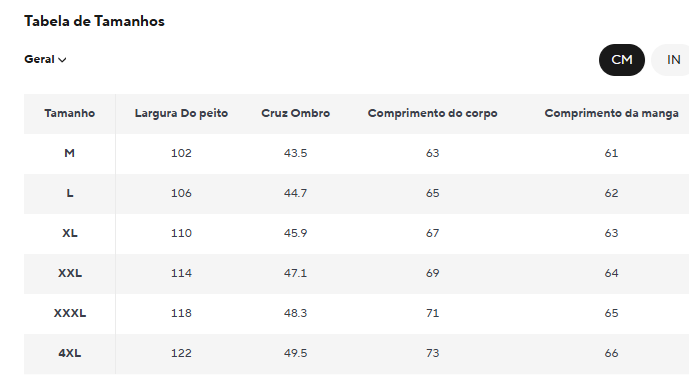Open the Geral dropdown
Screen dimensions: 689x375
point(45,59)
